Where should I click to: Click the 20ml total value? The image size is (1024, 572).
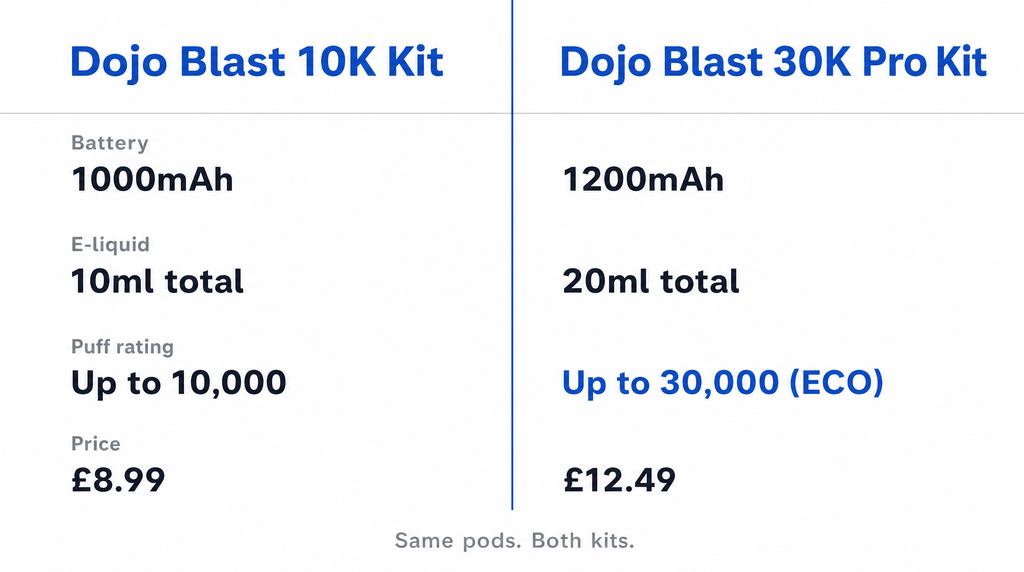651,281
